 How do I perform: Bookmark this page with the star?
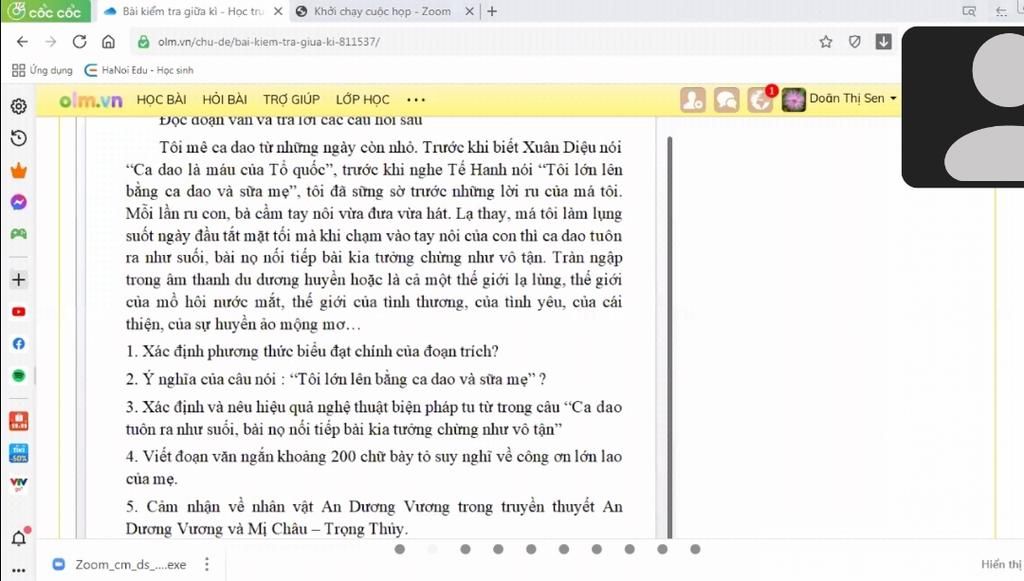pos(825,42)
